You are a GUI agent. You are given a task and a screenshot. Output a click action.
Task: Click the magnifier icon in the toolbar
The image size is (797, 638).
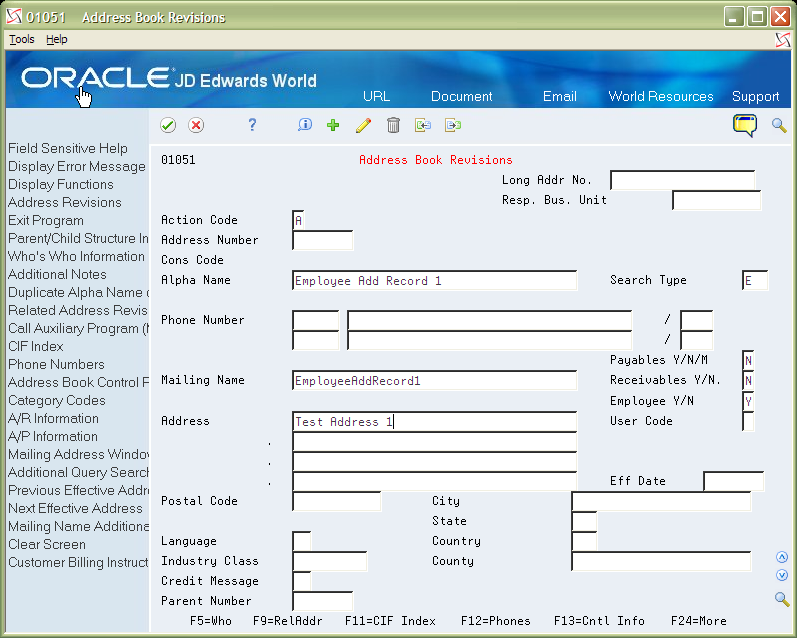click(779, 125)
